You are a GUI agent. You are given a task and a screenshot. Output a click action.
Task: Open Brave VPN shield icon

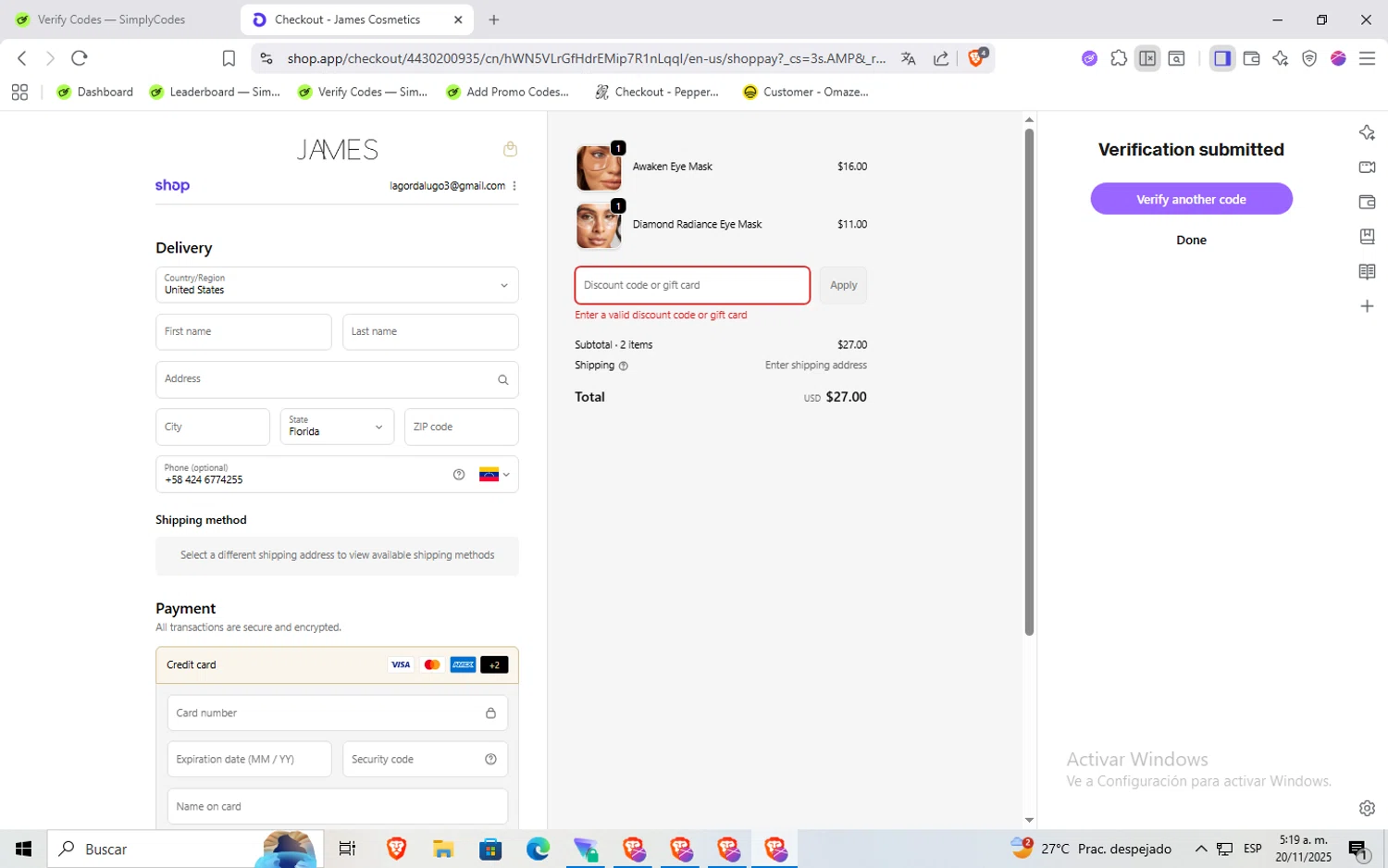[1309, 58]
